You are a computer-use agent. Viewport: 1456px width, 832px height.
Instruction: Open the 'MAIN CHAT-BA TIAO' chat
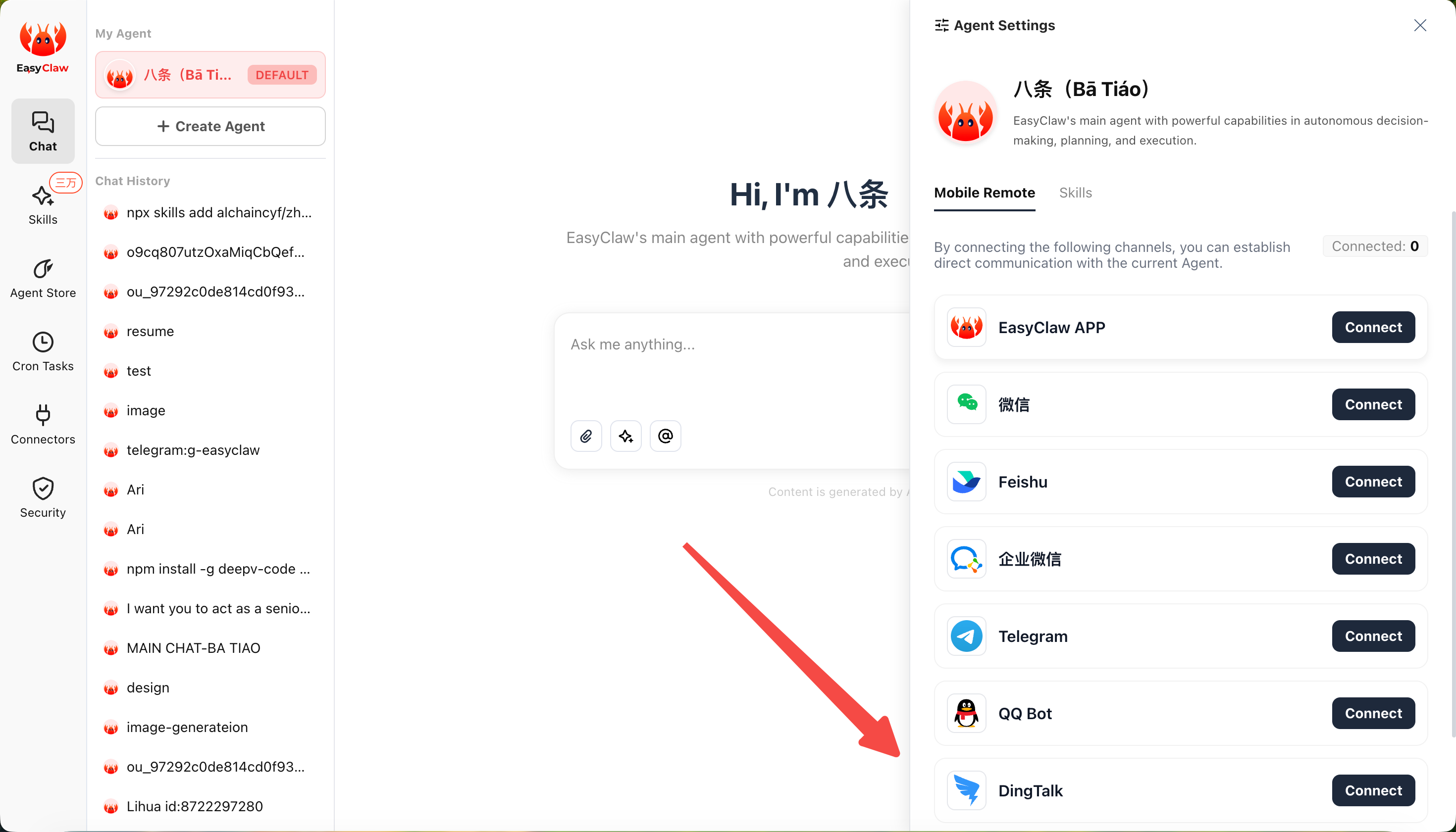point(210,648)
